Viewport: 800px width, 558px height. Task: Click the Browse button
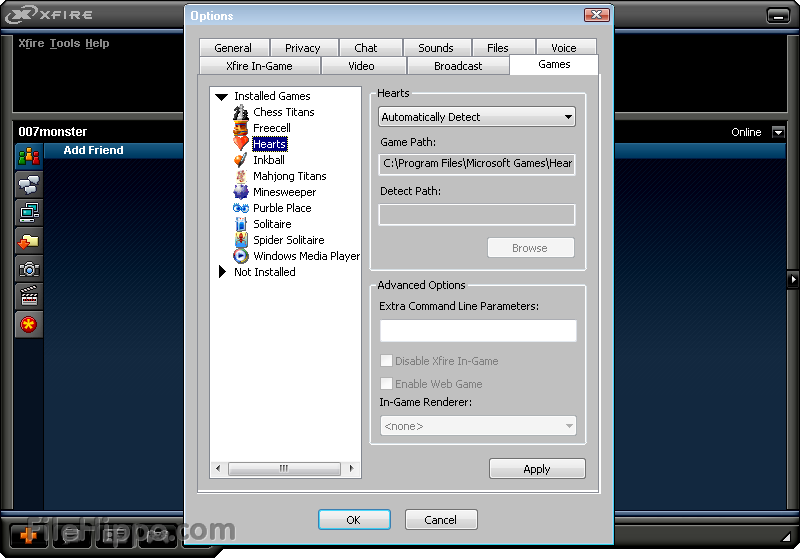click(531, 248)
